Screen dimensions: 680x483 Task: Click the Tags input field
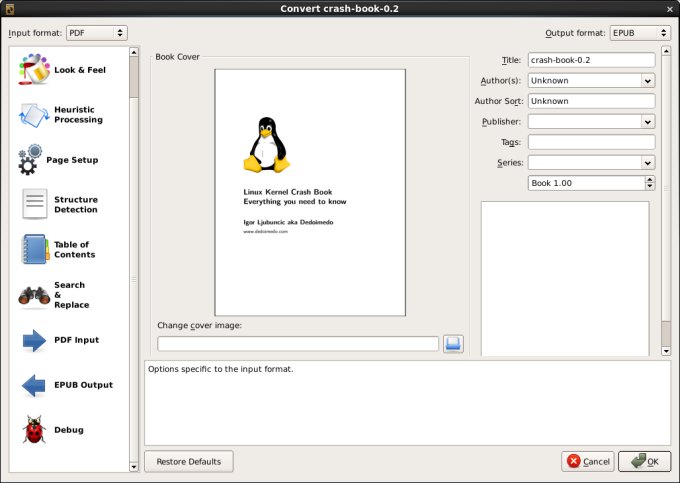point(591,142)
